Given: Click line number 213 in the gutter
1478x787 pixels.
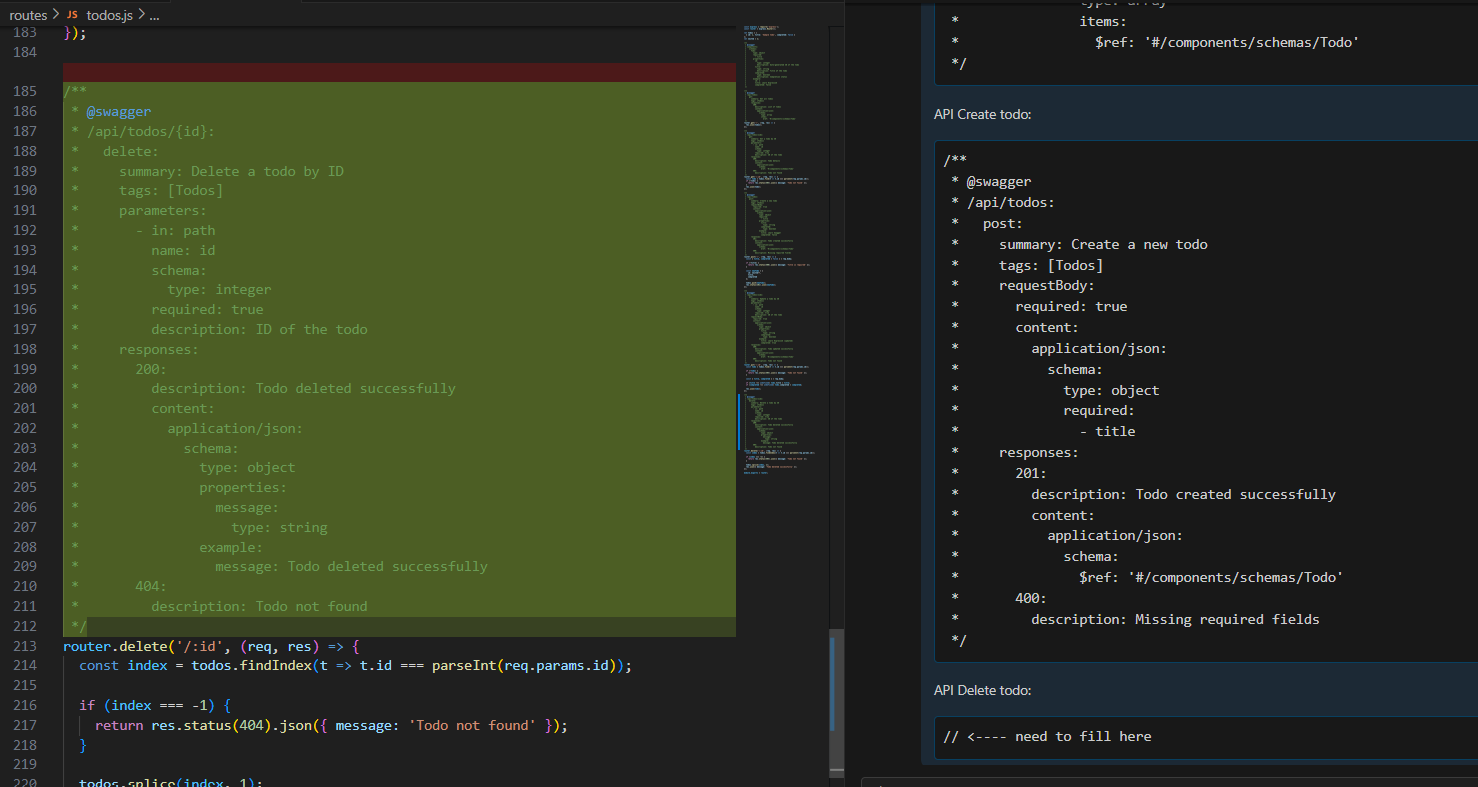Looking at the screenshot, I should [25, 646].
